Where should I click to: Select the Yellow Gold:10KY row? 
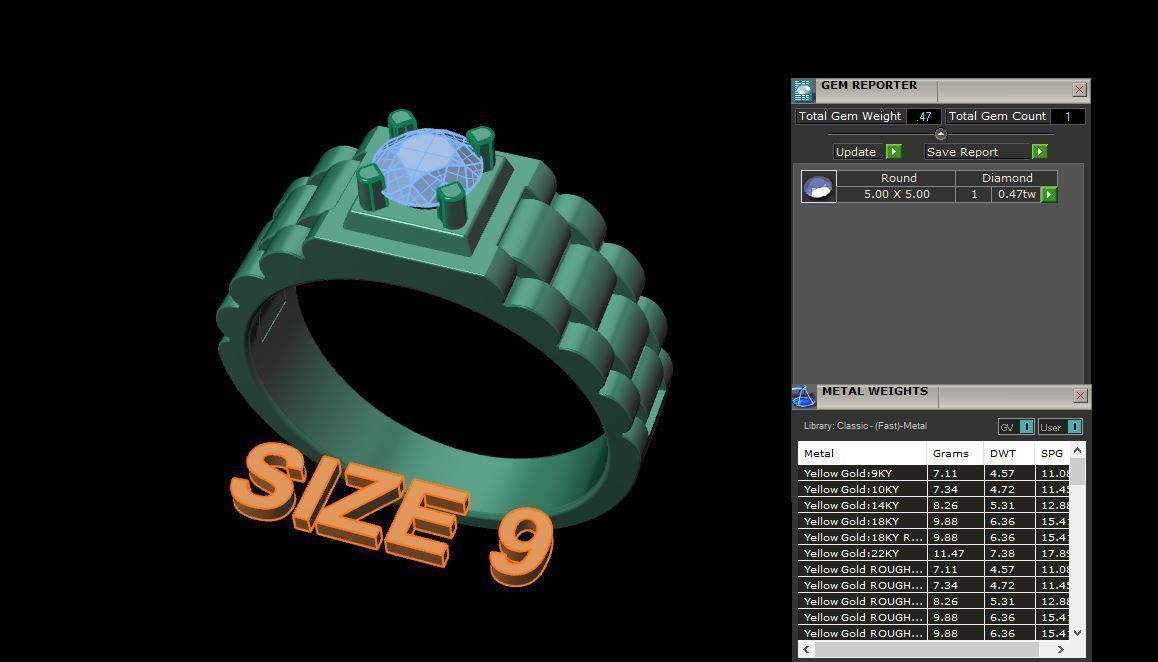pos(933,489)
